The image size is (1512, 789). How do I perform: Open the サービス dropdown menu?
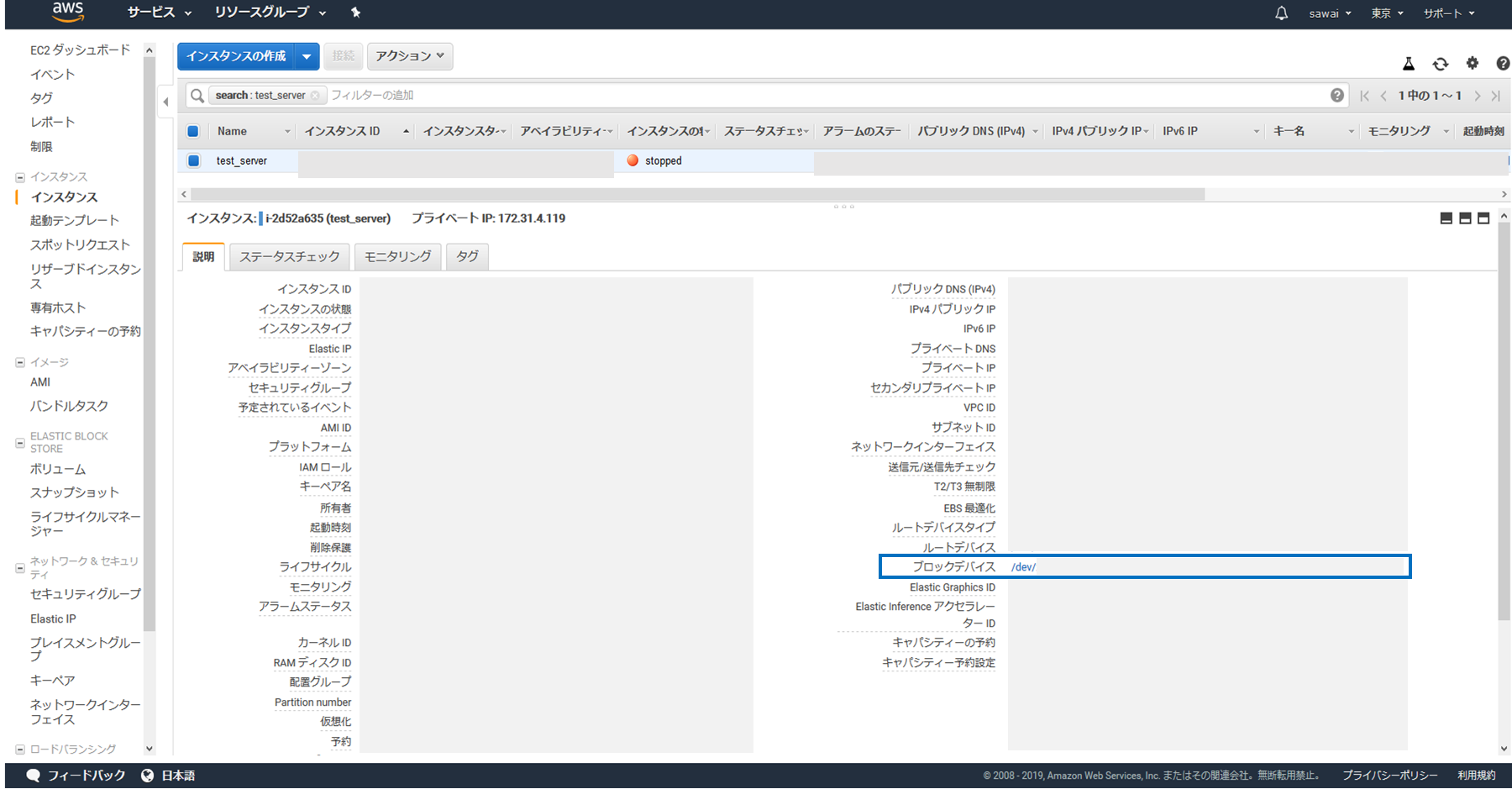pyautogui.click(x=160, y=13)
